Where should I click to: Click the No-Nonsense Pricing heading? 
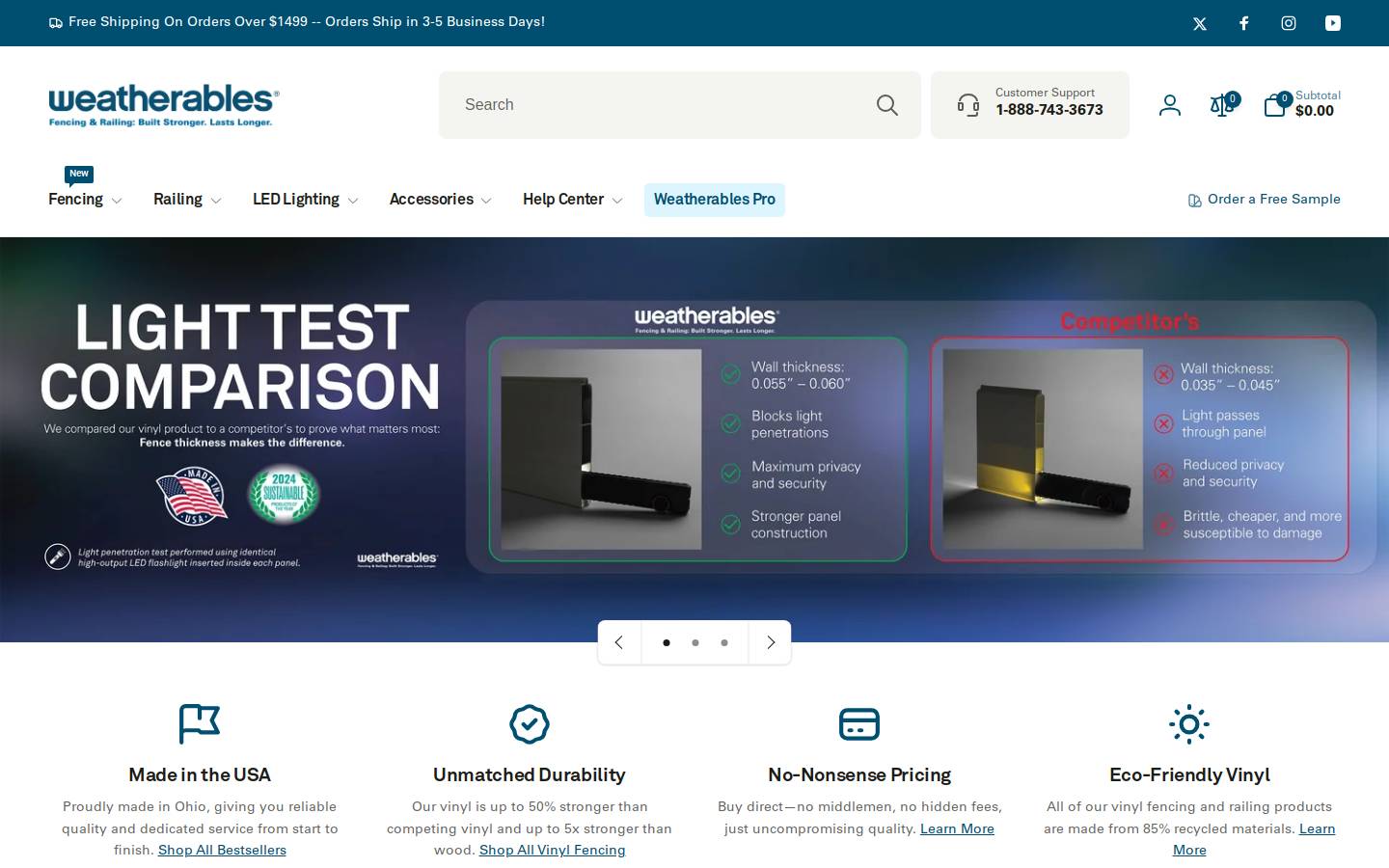tap(859, 774)
